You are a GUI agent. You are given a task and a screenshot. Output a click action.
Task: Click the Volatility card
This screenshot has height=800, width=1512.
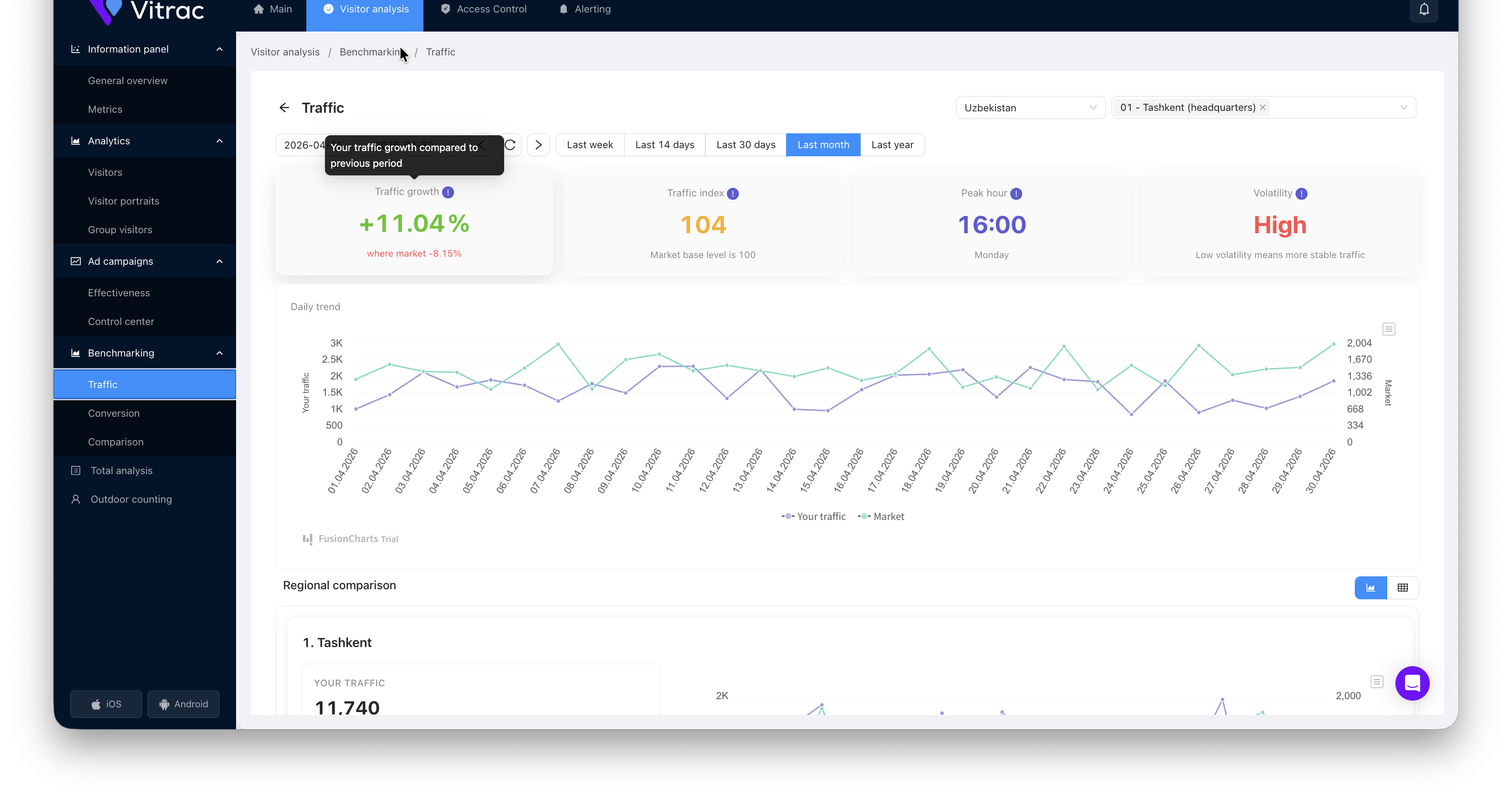pyautogui.click(x=1280, y=223)
